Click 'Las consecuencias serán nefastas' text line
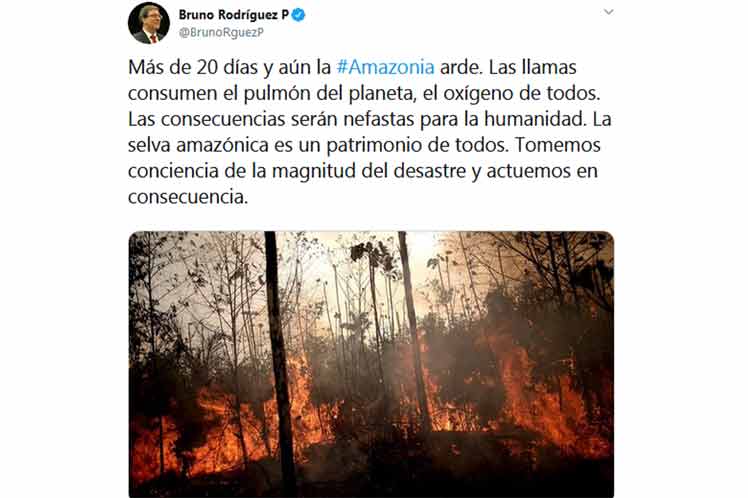 coord(271,119)
